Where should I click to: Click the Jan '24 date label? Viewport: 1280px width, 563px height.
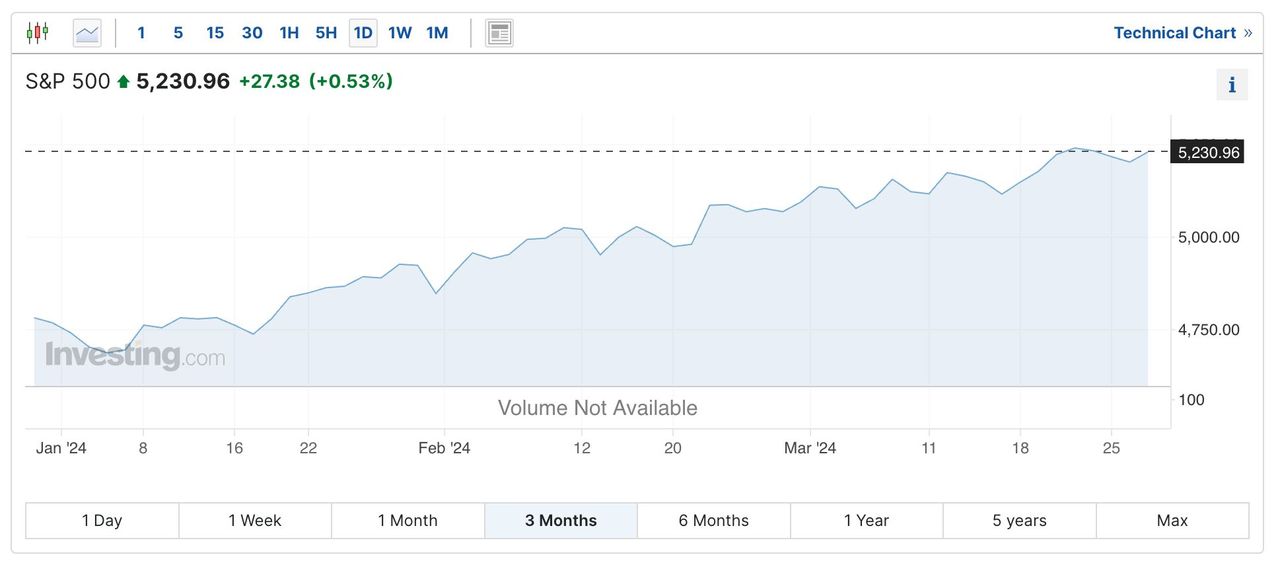(61, 448)
